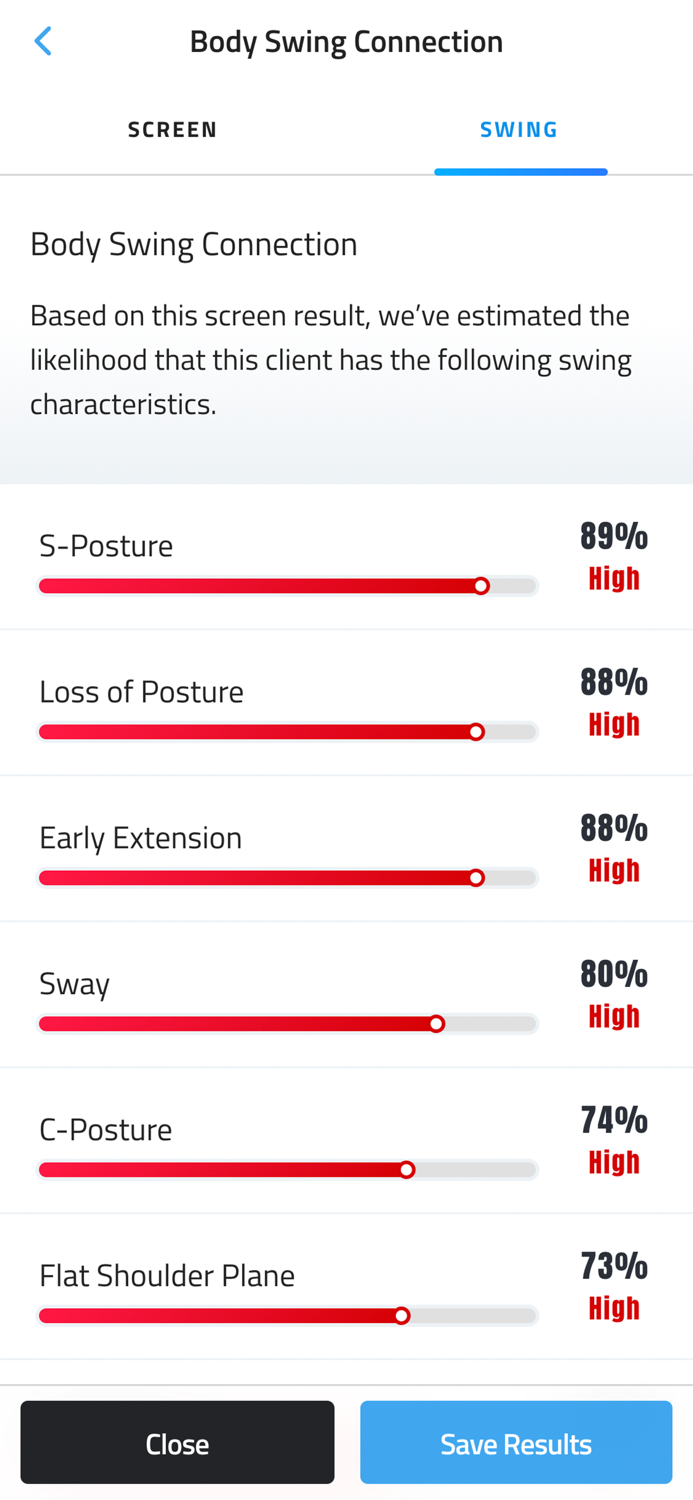Image resolution: width=693 pixels, height=1500 pixels.
Task: Open the SWING tab
Action: (x=519, y=128)
